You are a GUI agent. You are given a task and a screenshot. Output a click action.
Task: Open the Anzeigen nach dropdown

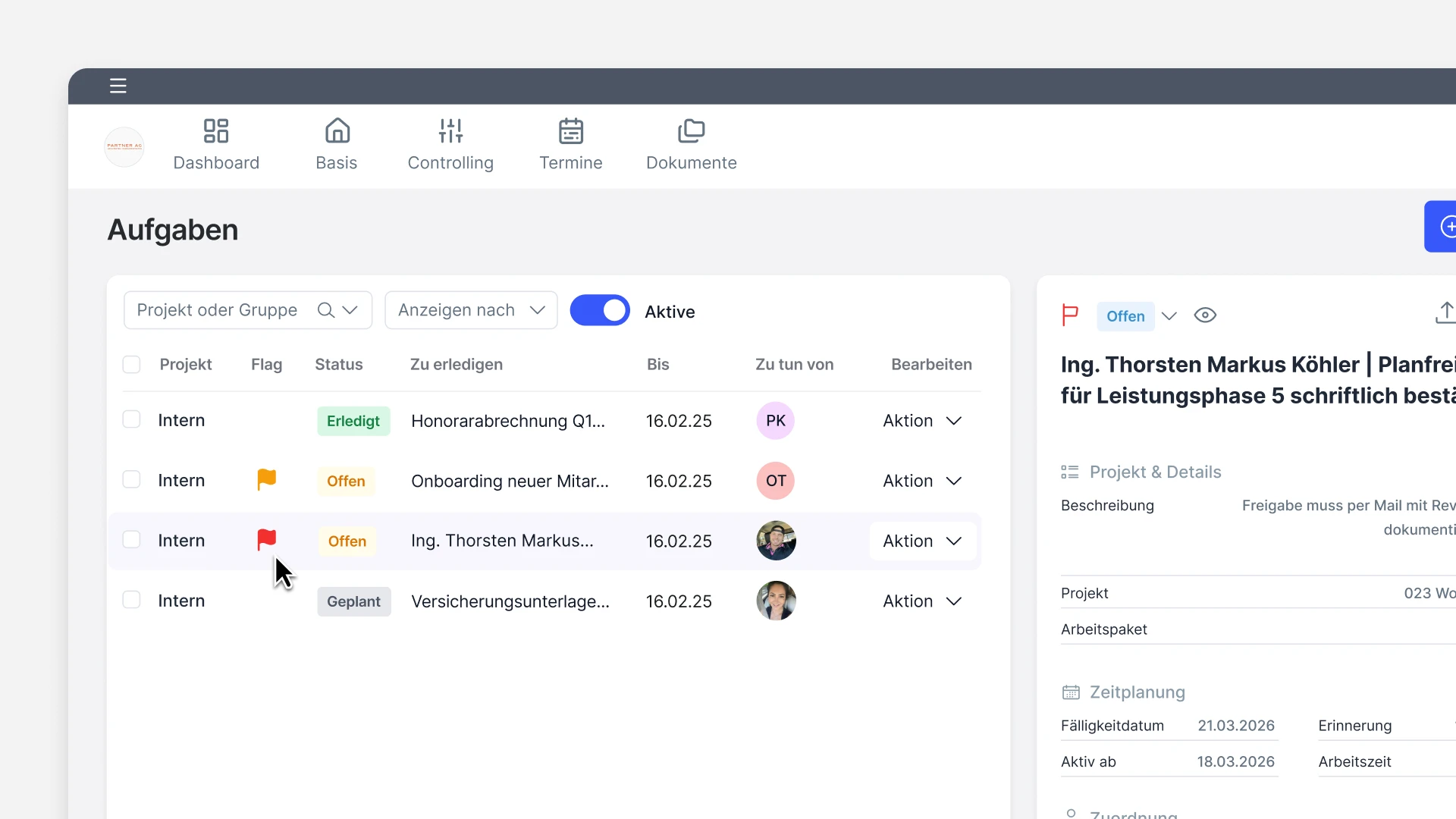tap(471, 310)
